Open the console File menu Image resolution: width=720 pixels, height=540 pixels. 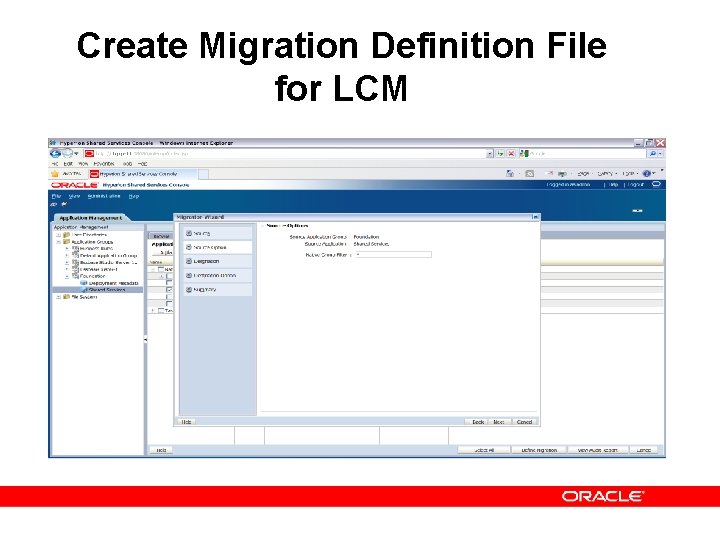tap(56, 196)
